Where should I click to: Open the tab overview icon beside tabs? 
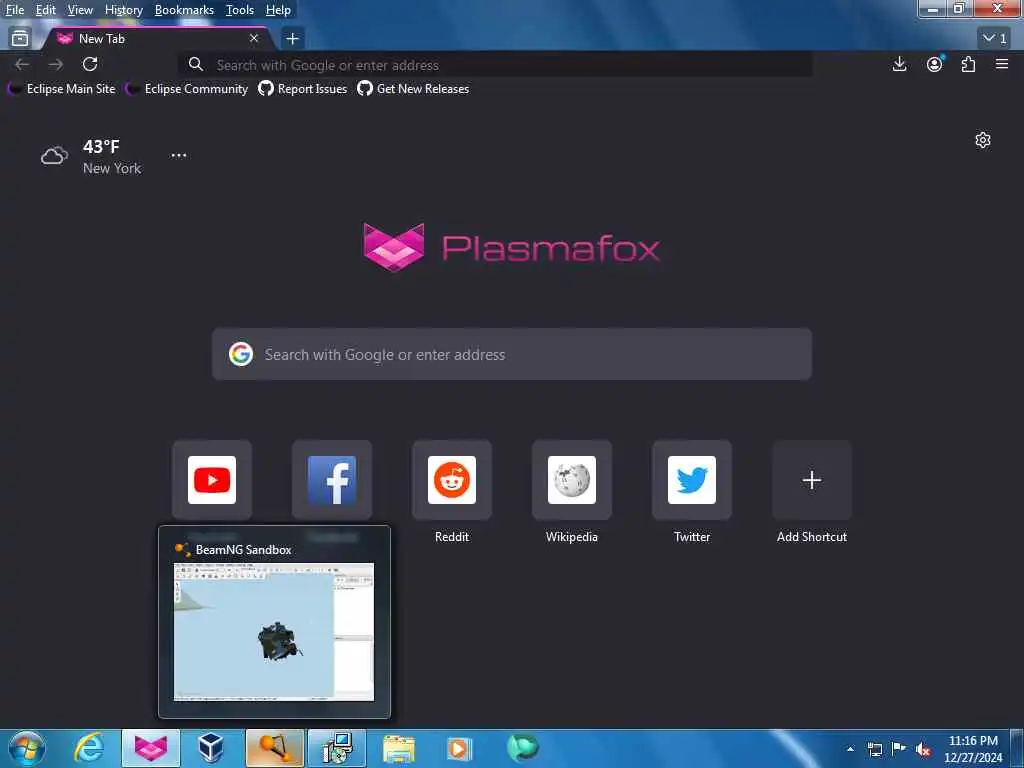pyautogui.click(x=20, y=39)
